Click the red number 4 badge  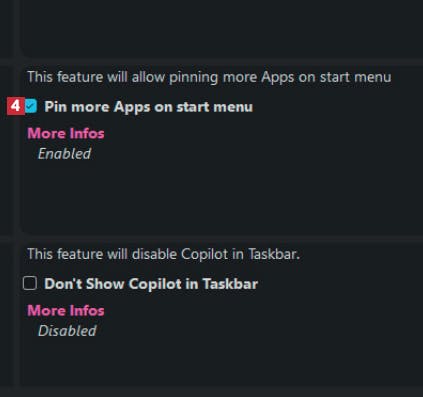16,106
